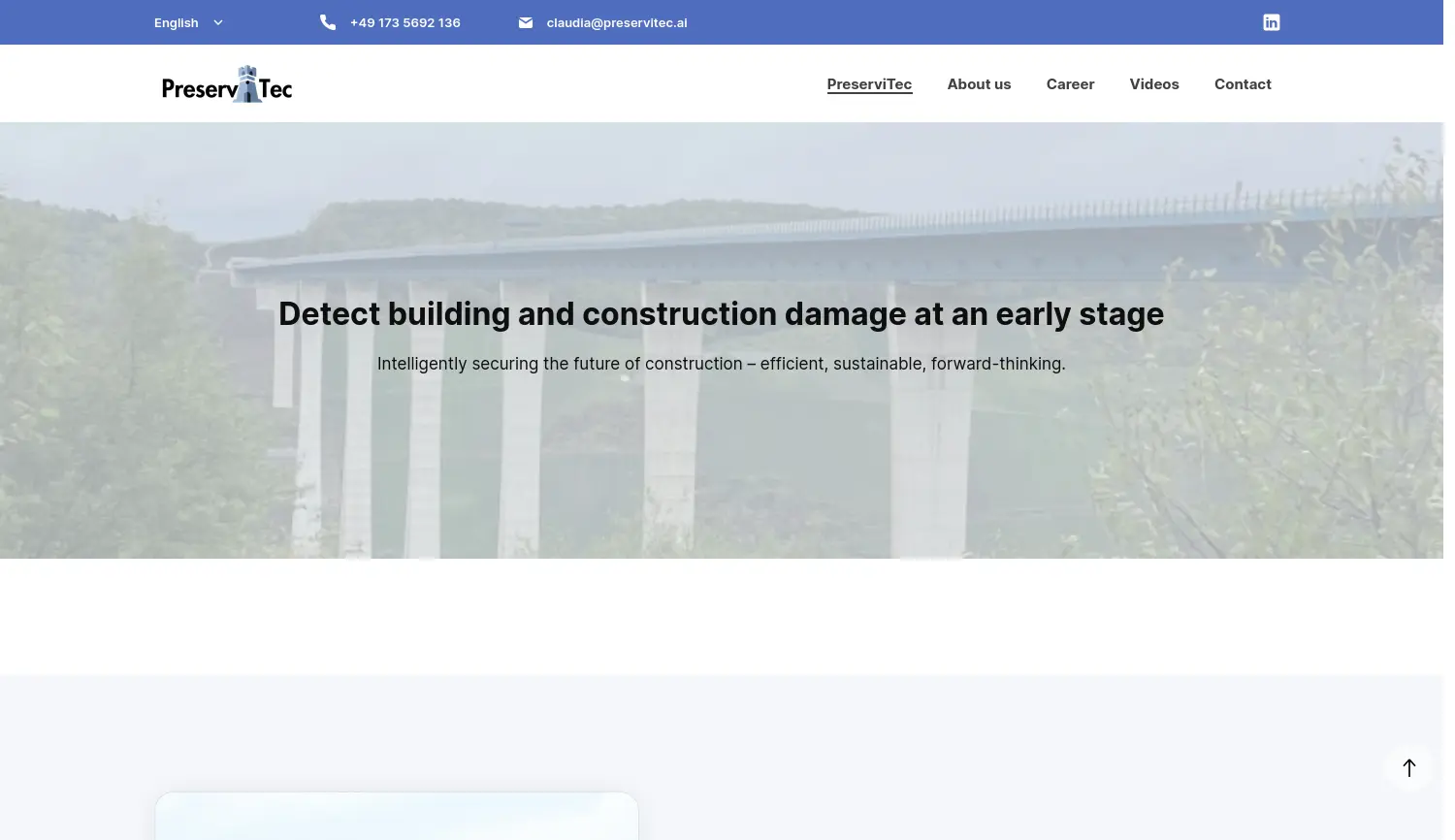Navigate to the Career section
Screen dimensions: 1455x840
[x=1070, y=83]
